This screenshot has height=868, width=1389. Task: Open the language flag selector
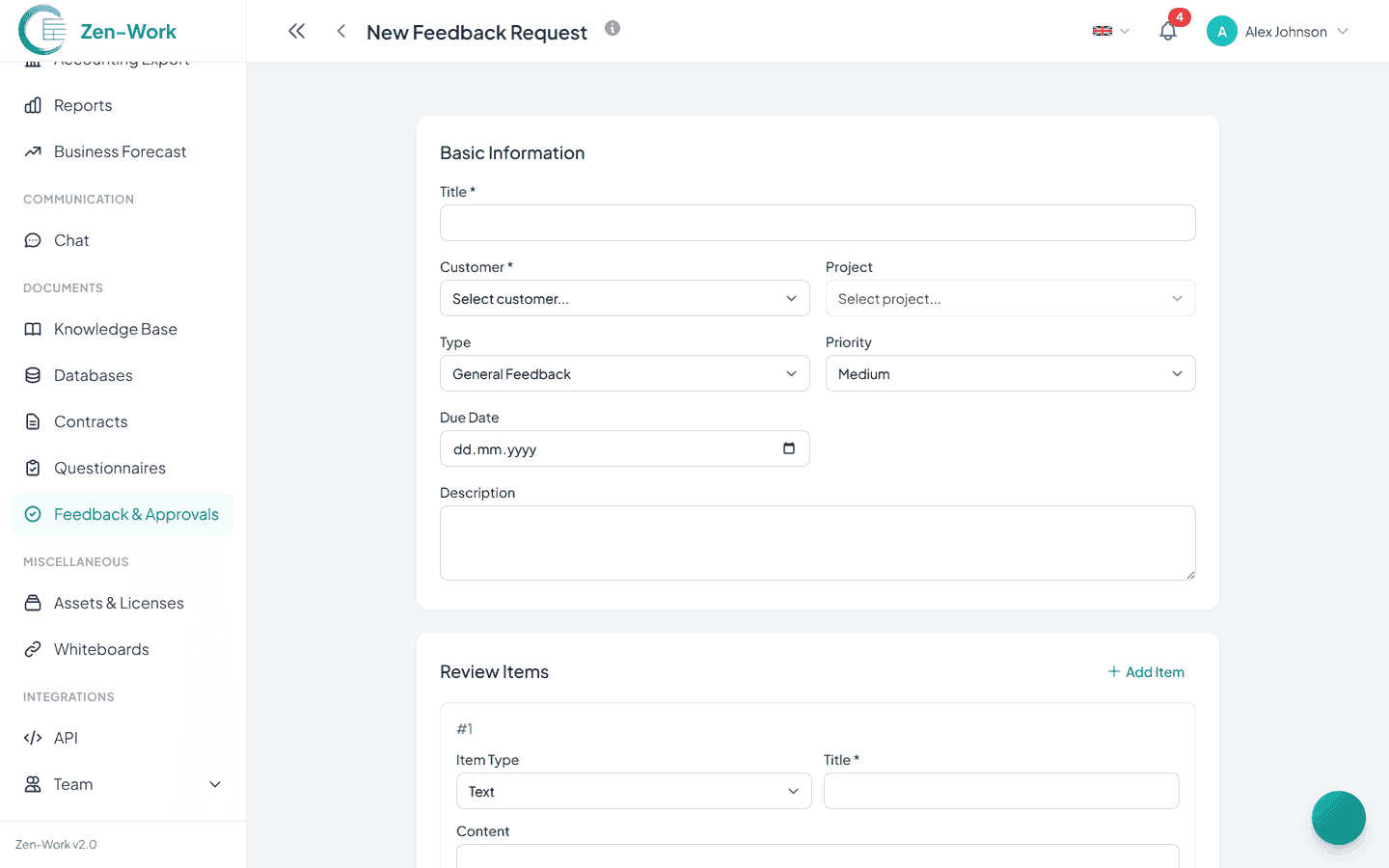tap(1111, 32)
